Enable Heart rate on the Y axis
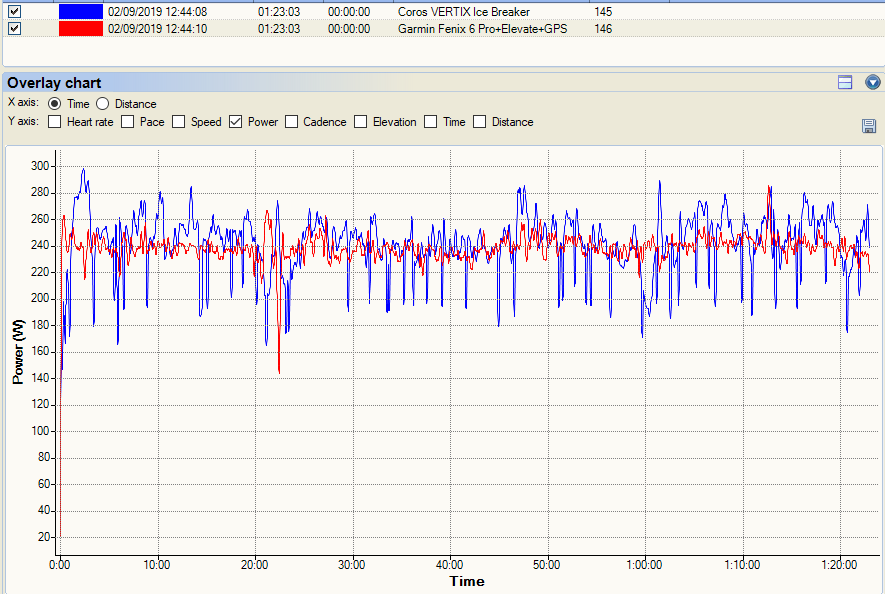The height and width of the screenshot is (594, 885). (x=55, y=122)
